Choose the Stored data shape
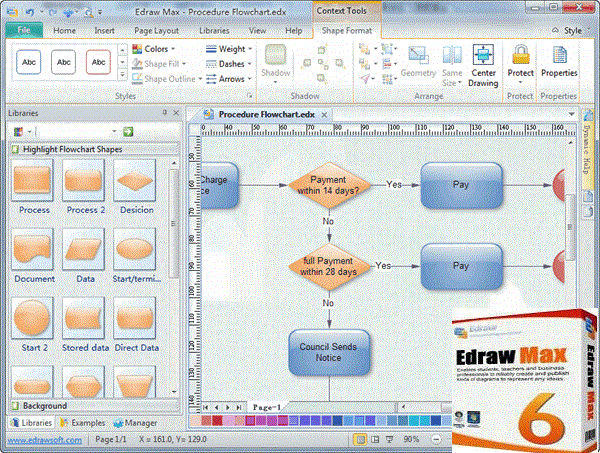Image resolution: width=600 pixels, height=453 pixels. (83, 318)
